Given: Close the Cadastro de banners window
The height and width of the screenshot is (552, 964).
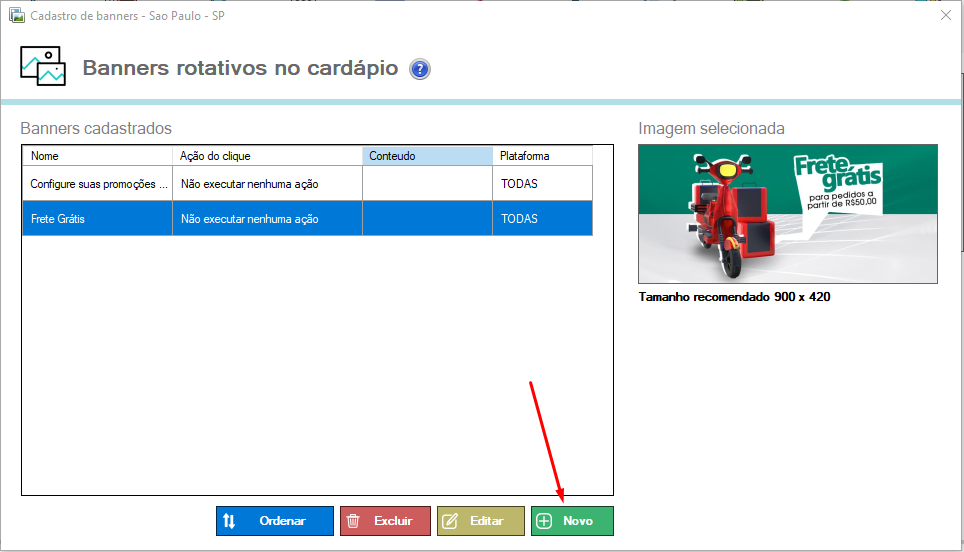Looking at the screenshot, I should pyautogui.click(x=945, y=15).
